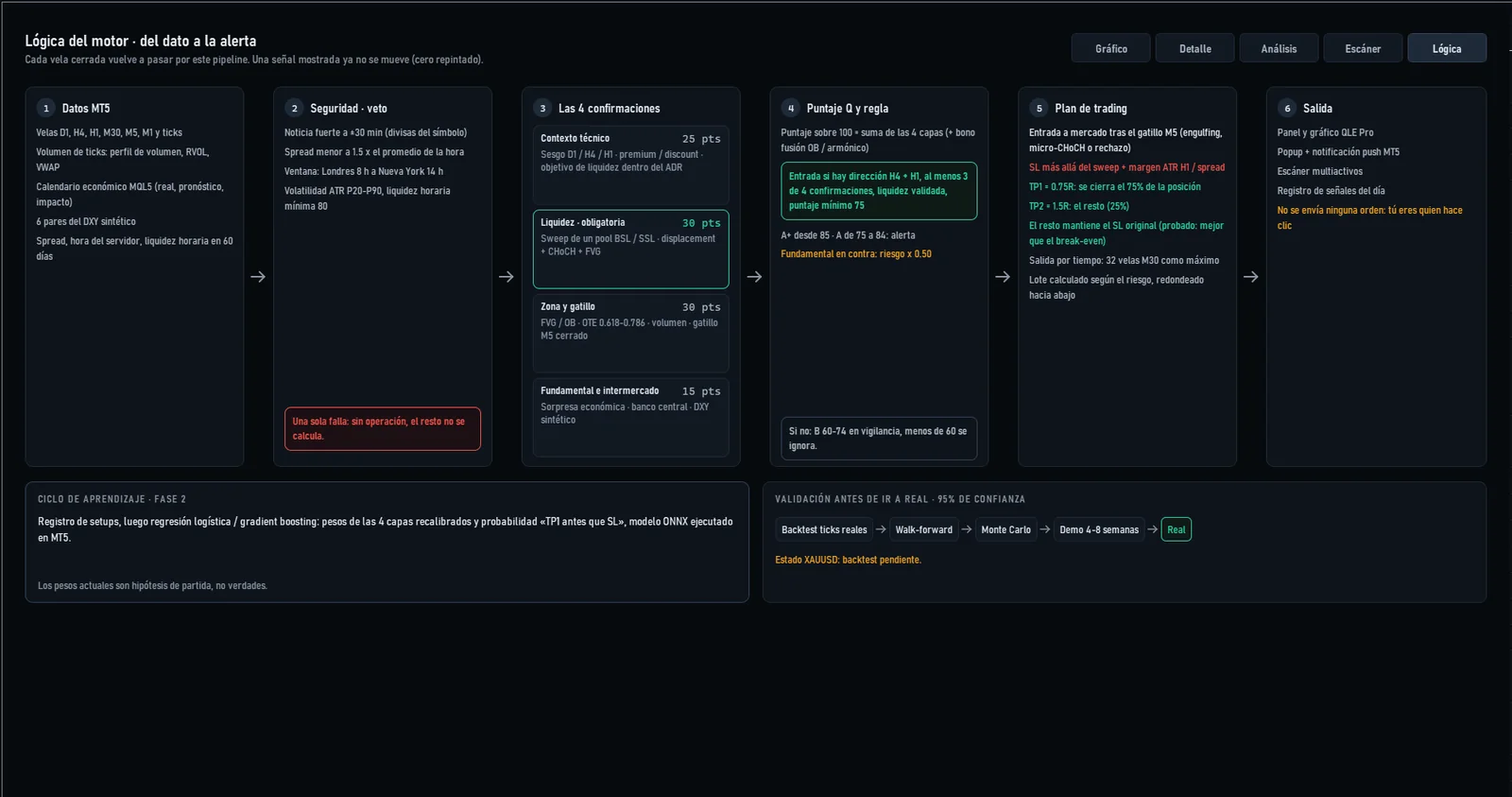1512x797 pixels.
Task: Click '25 pts' on Contexto técnico
Action: (701, 139)
